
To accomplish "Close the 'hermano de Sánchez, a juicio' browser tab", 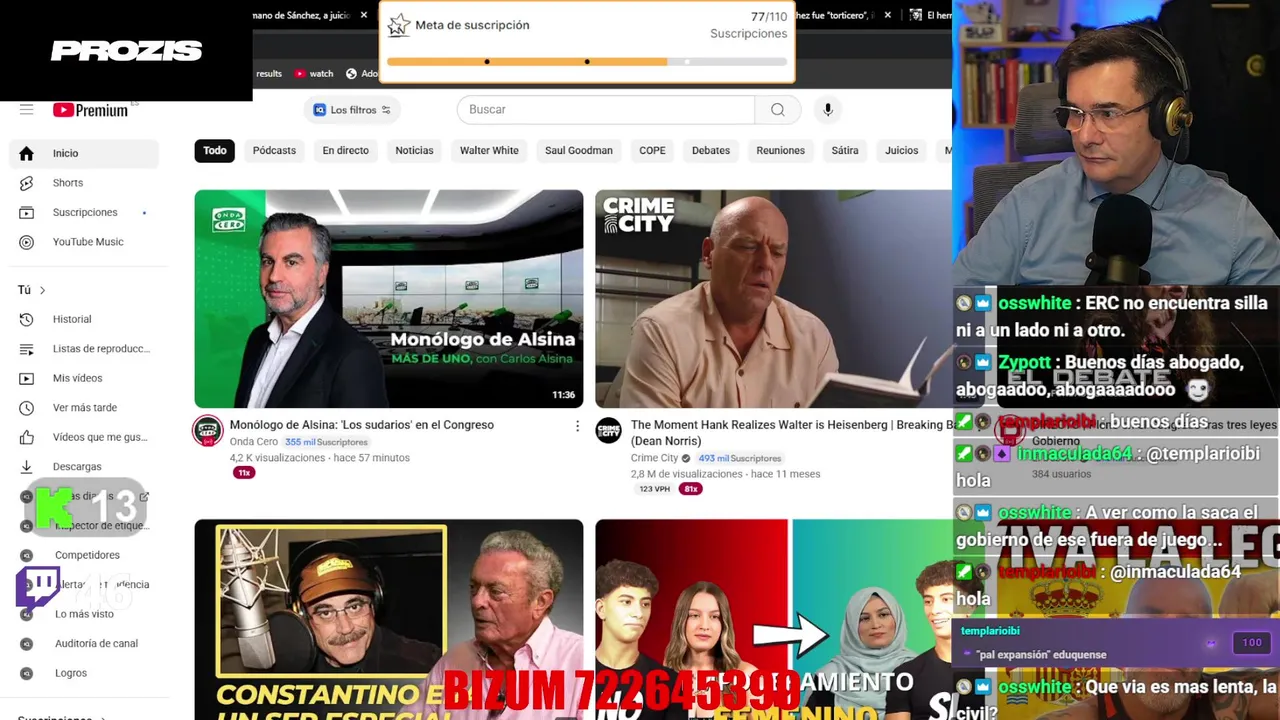I will coord(364,15).
